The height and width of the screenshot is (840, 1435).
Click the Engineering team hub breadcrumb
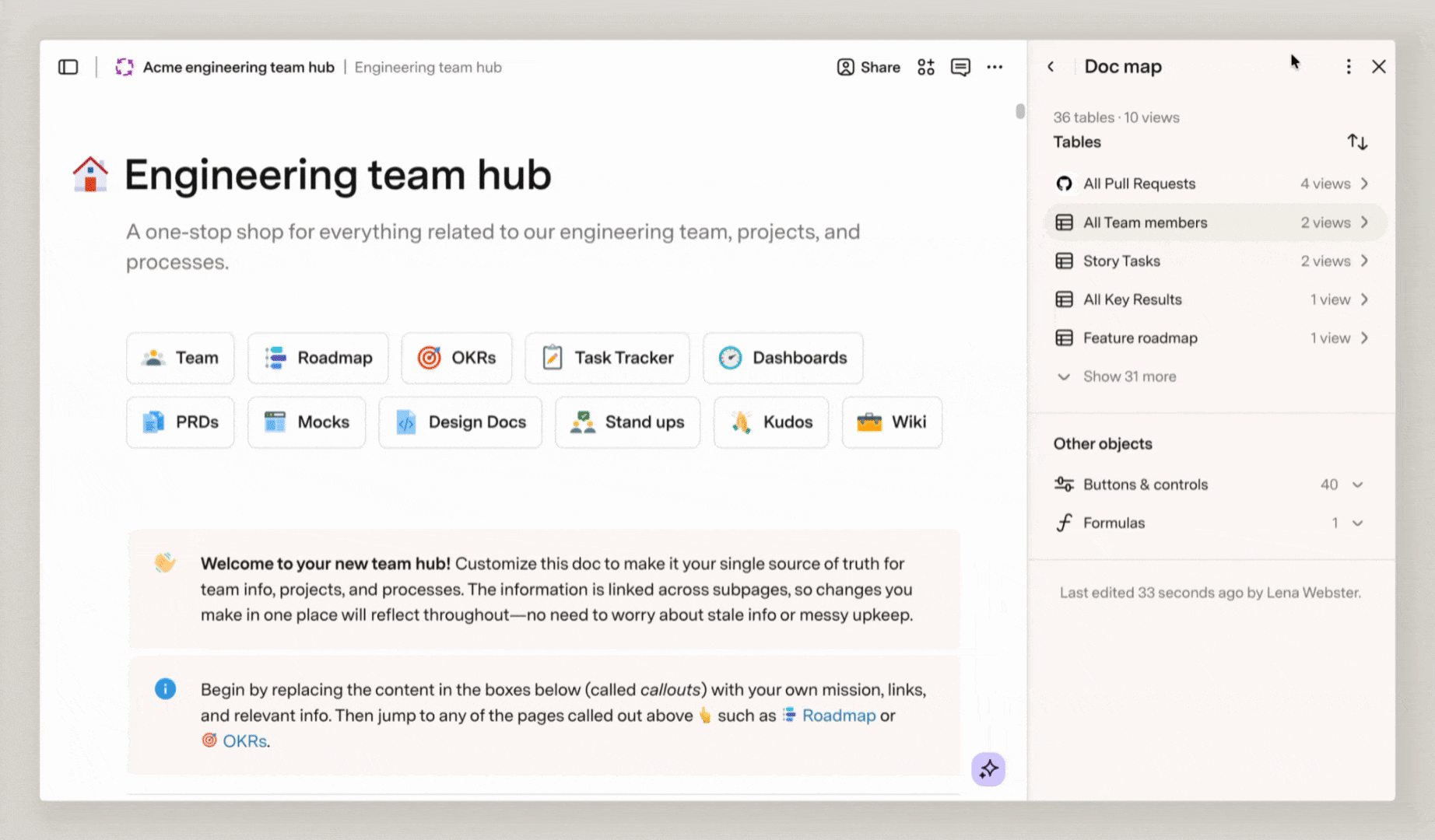[428, 68]
